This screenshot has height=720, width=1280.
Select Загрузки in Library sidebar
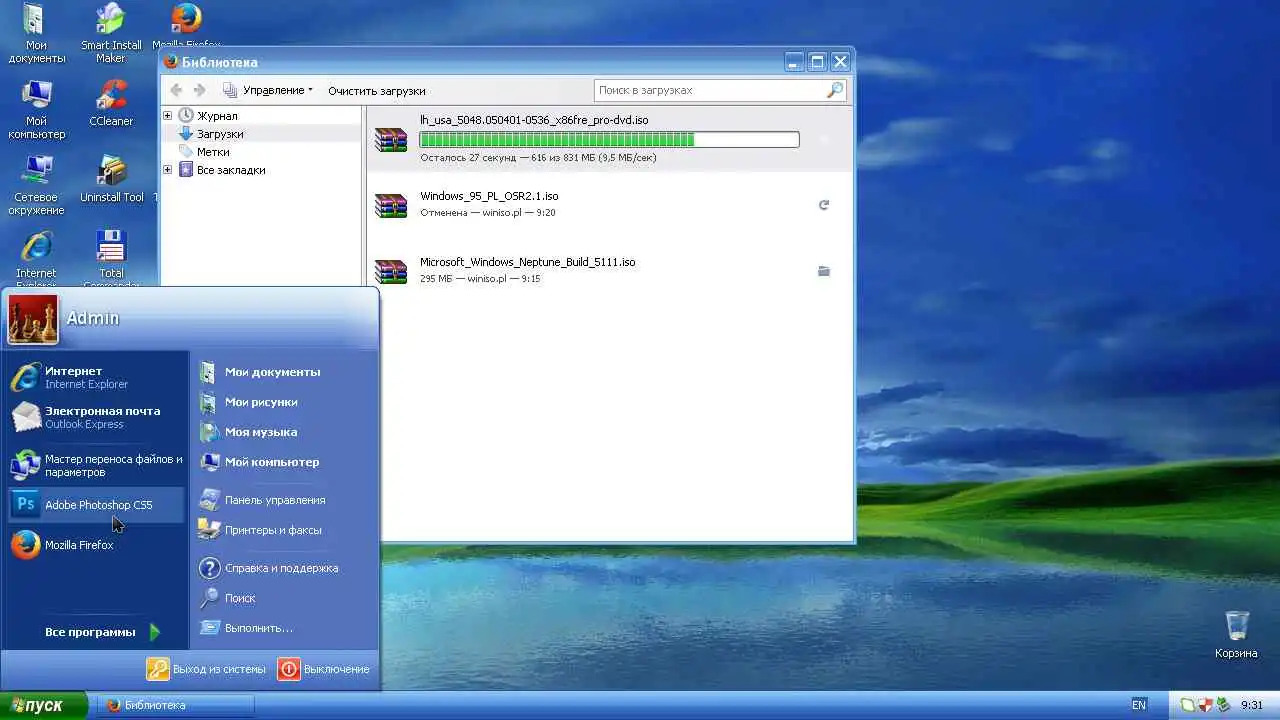tap(220, 134)
